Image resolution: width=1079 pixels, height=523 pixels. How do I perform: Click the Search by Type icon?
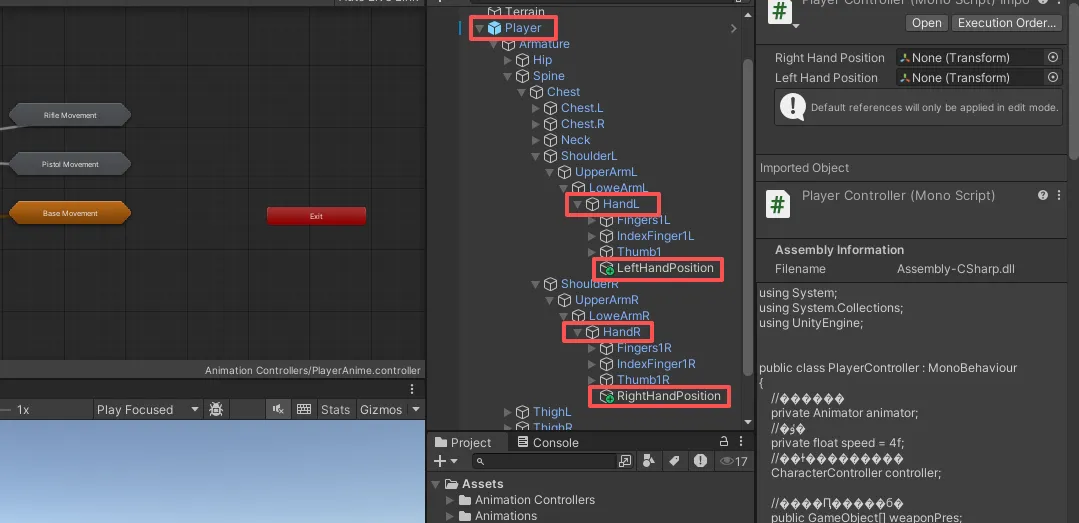(648, 461)
